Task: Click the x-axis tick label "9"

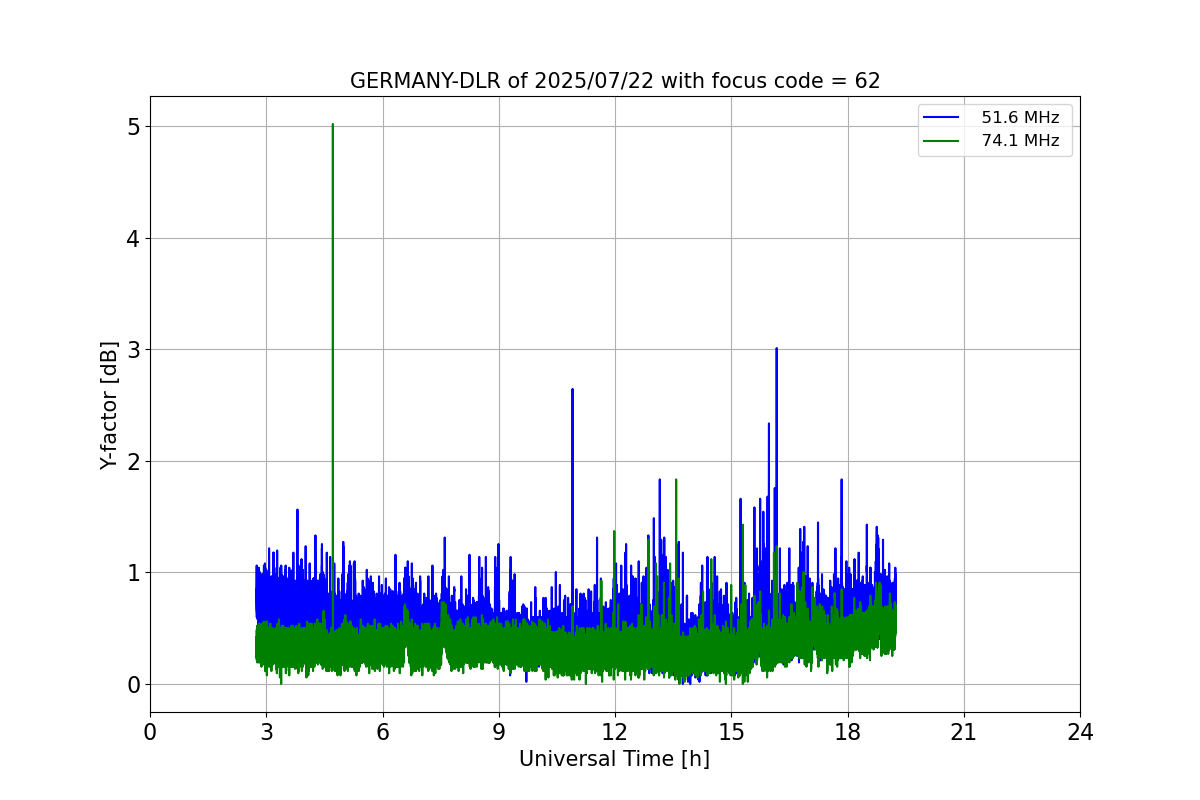Action: click(499, 733)
